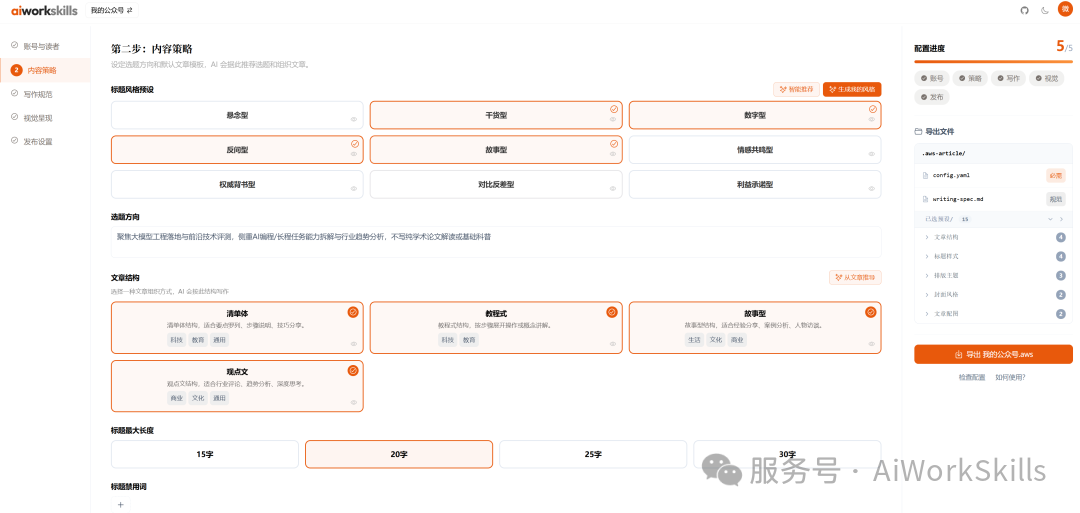
Task: Click count badge 2 beside 封面风格 row
Action: click(x=1061, y=295)
